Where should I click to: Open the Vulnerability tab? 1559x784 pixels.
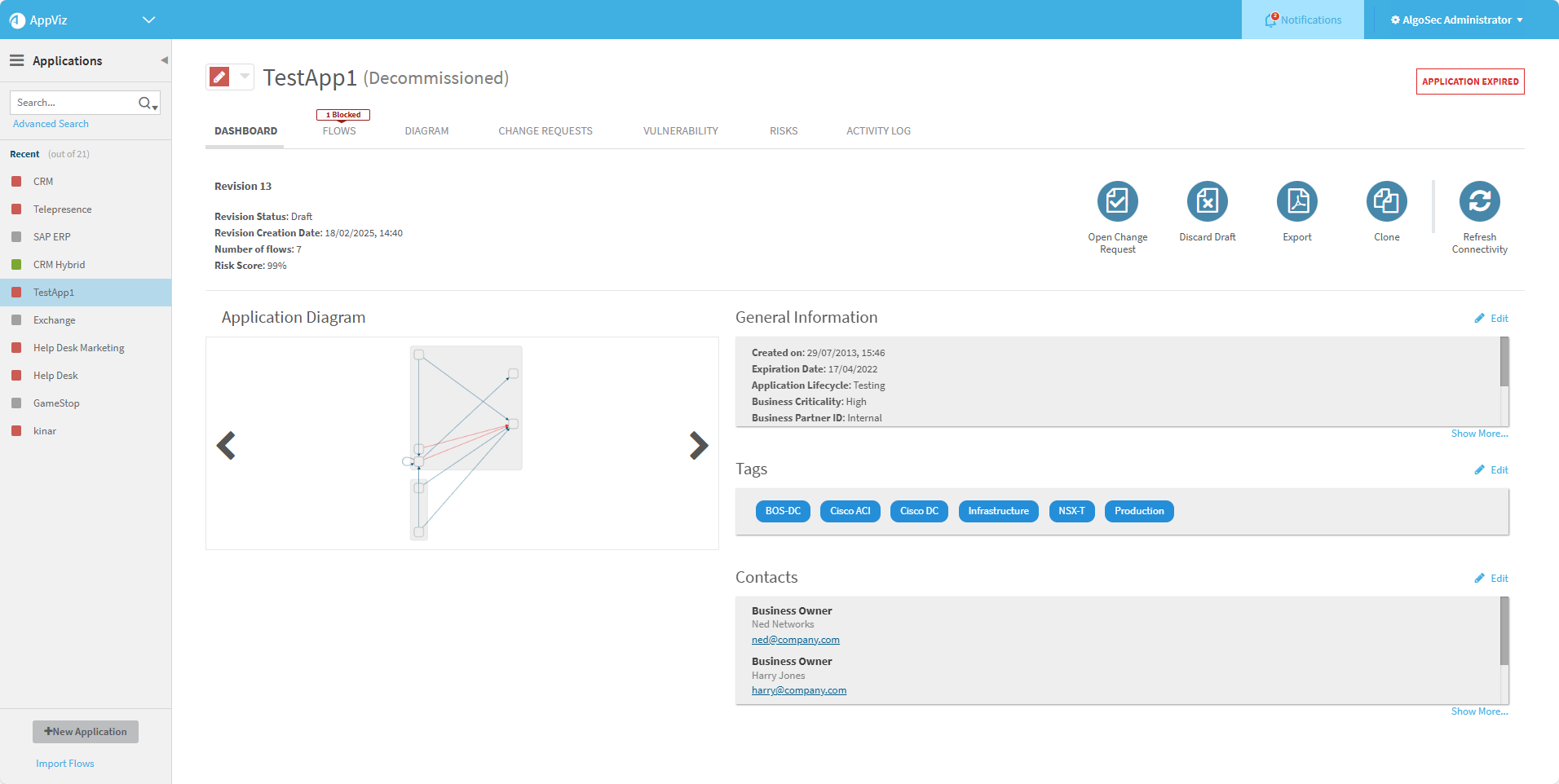point(680,130)
